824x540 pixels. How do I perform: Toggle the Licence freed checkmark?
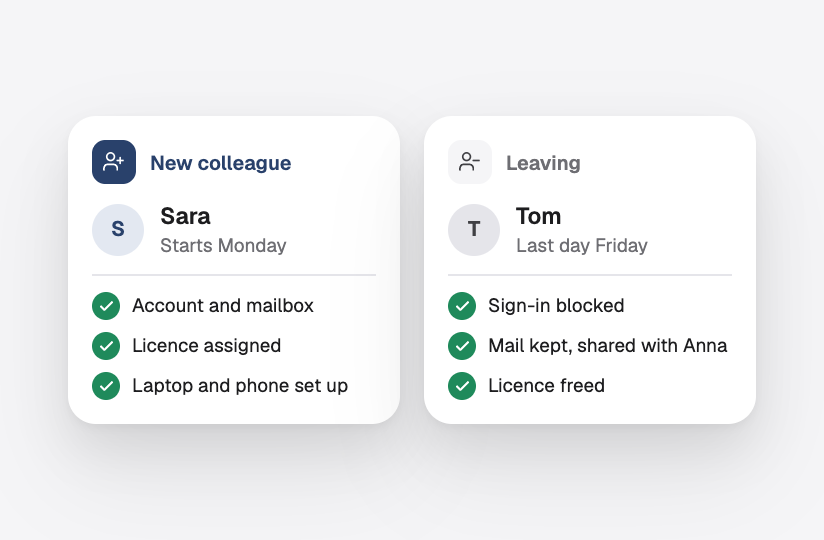click(462, 386)
